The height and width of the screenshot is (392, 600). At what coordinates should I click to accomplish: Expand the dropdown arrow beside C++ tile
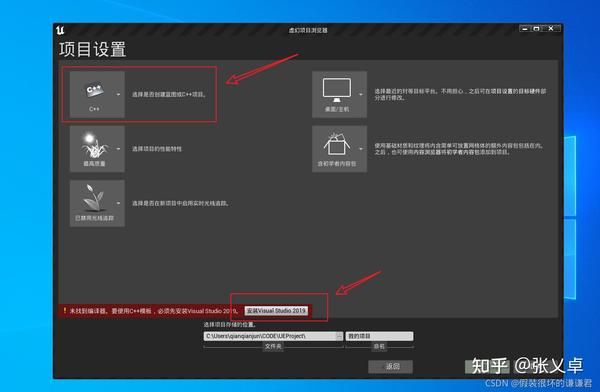(x=118, y=94)
